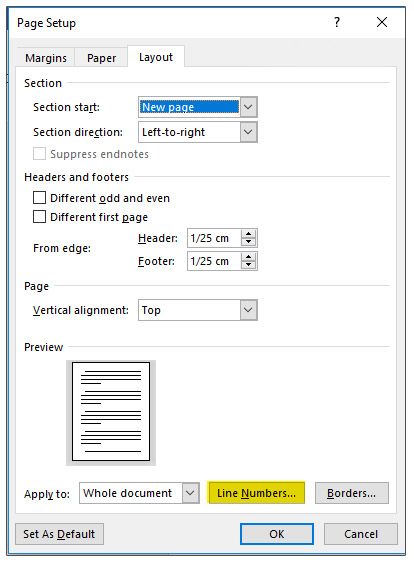Click the page preview thumbnail
Viewport: 414px width, 564px height.
point(111,411)
